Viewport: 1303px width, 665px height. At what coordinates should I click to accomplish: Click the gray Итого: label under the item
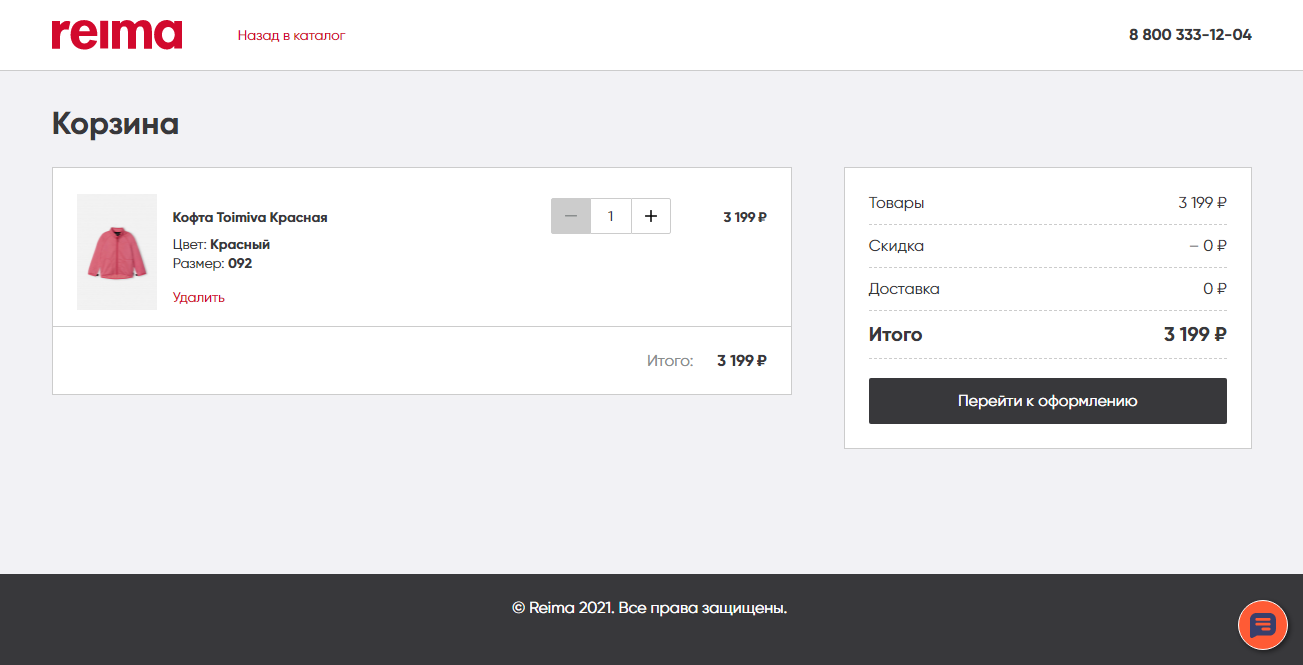pos(670,361)
